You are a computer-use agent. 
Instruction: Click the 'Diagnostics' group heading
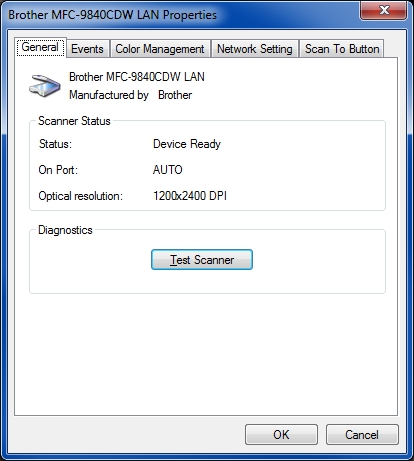tap(65, 230)
